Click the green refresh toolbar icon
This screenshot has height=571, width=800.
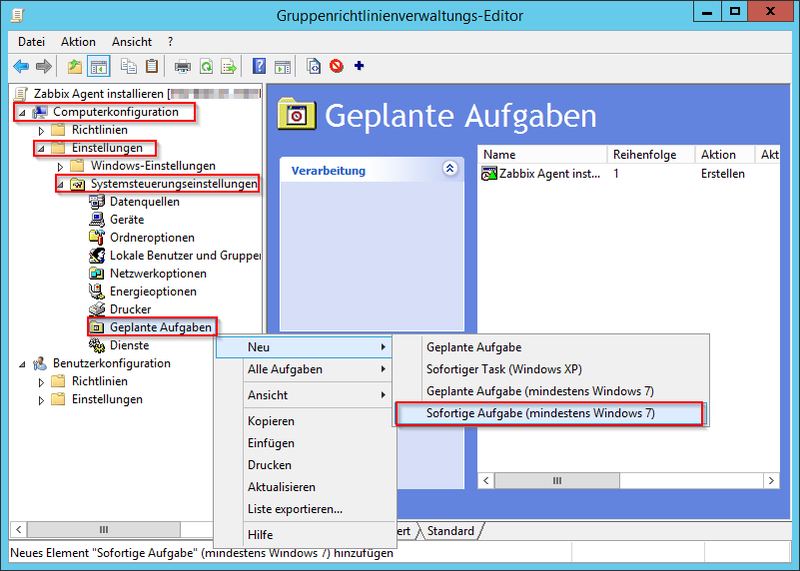[207, 67]
